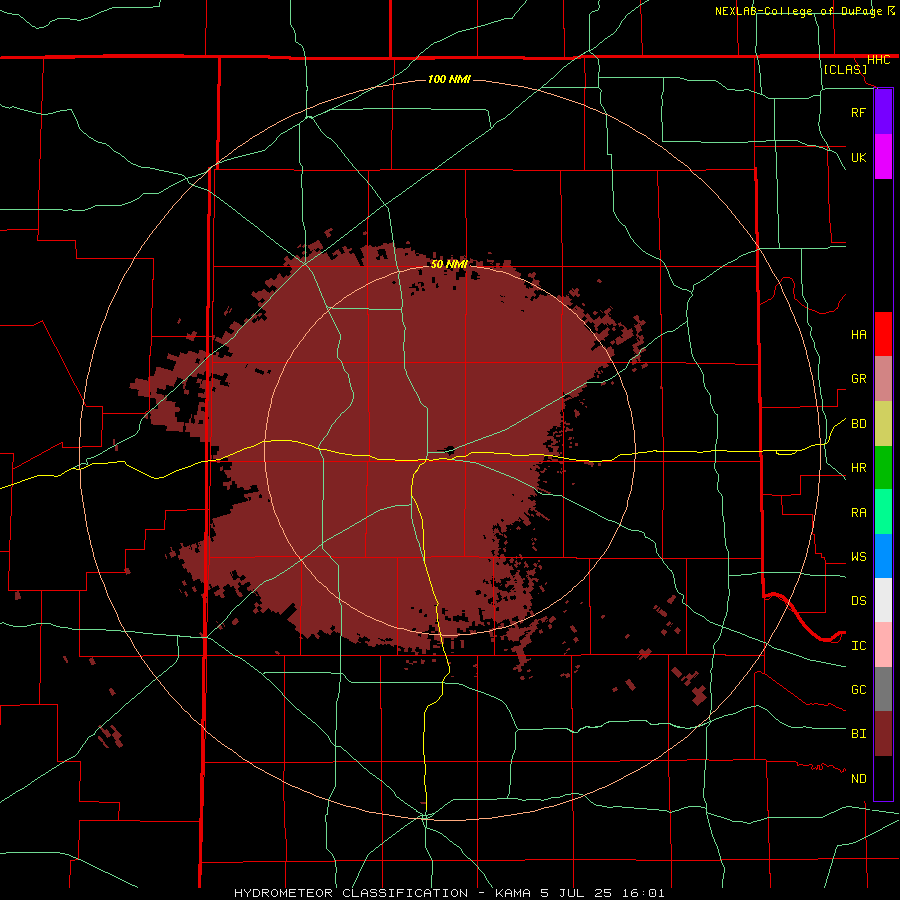Click the RF legend label

[858, 112]
